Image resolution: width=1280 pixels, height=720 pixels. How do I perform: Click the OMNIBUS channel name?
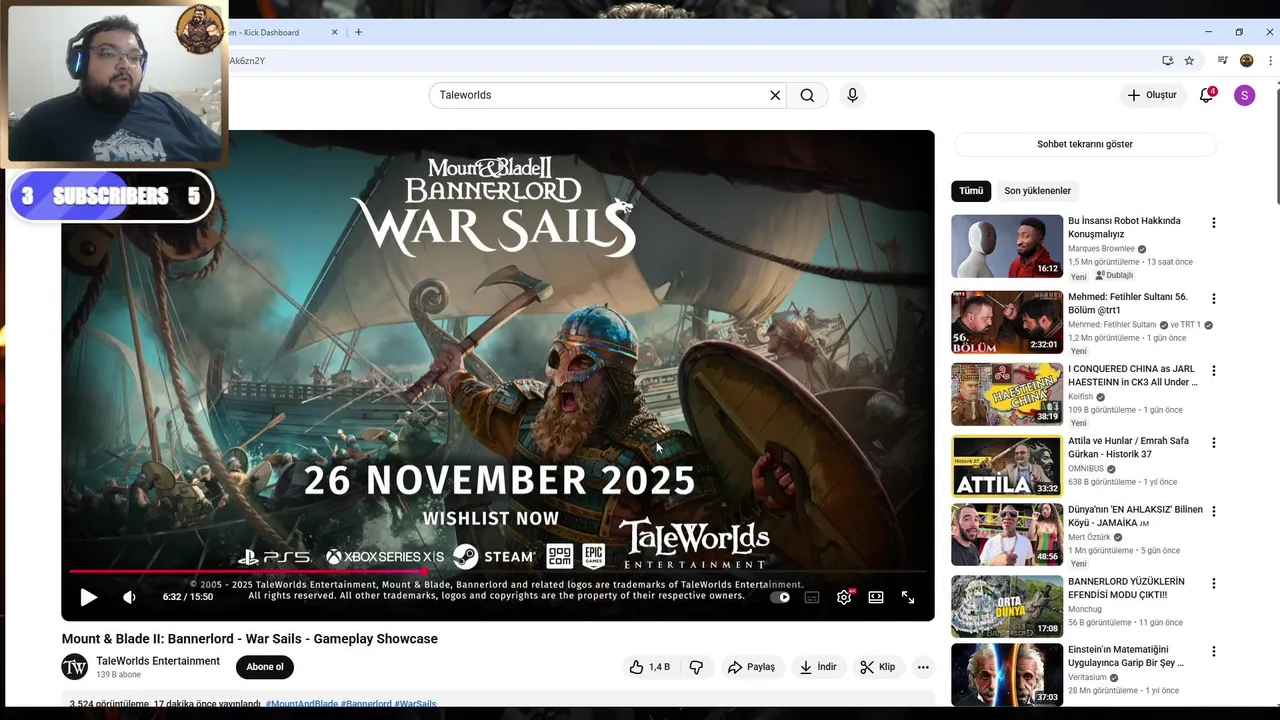point(1085,469)
